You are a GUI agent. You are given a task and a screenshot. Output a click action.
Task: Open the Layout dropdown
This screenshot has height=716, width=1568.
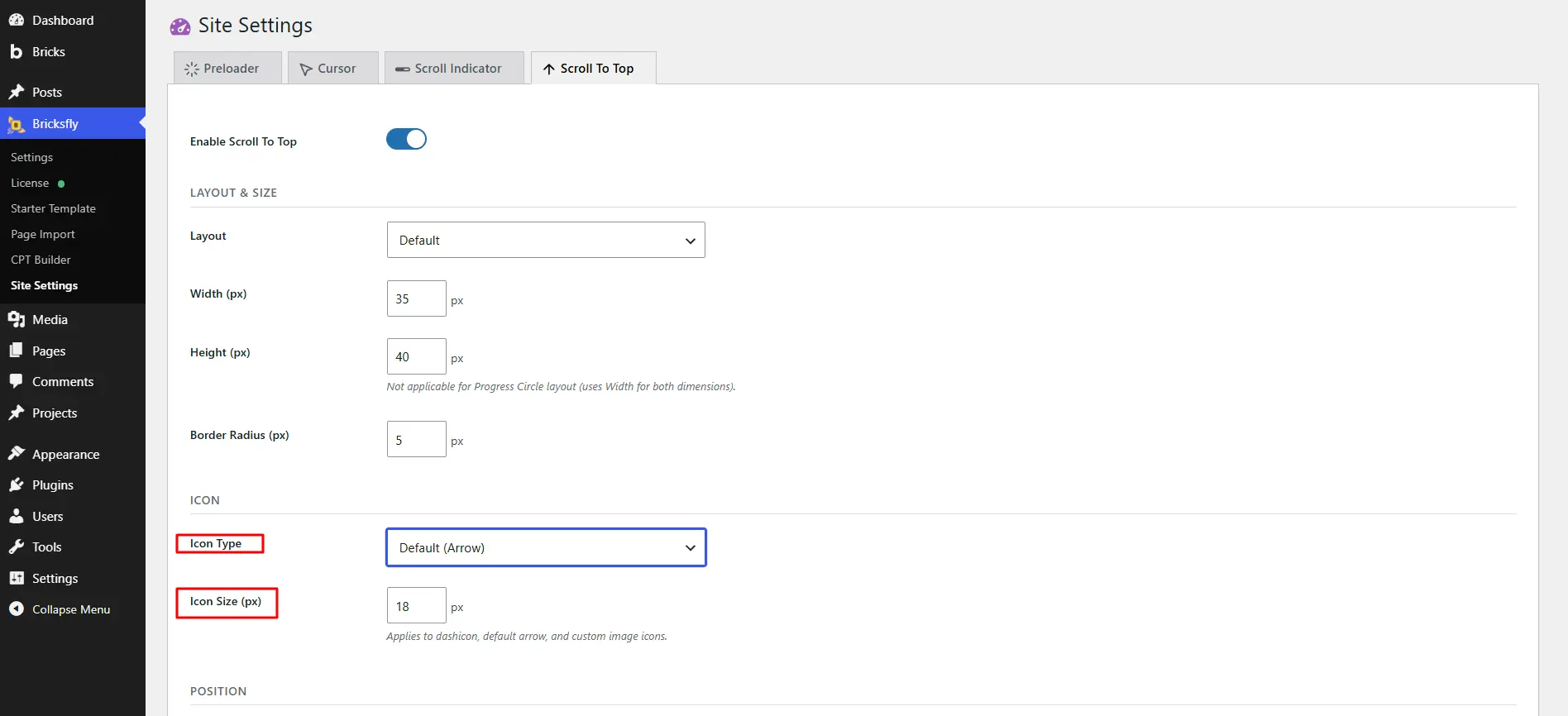pos(546,240)
